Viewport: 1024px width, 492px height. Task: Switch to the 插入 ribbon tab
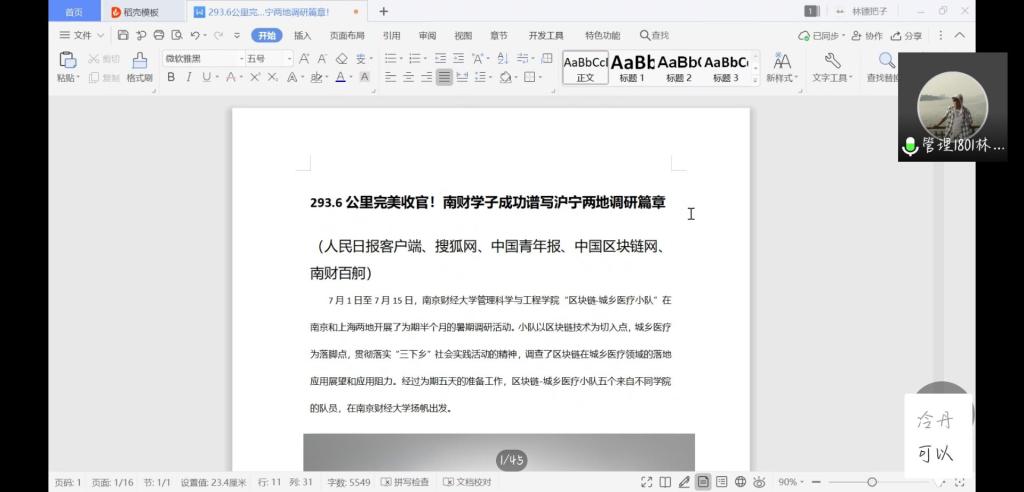pyautogui.click(x=302, y=35)
